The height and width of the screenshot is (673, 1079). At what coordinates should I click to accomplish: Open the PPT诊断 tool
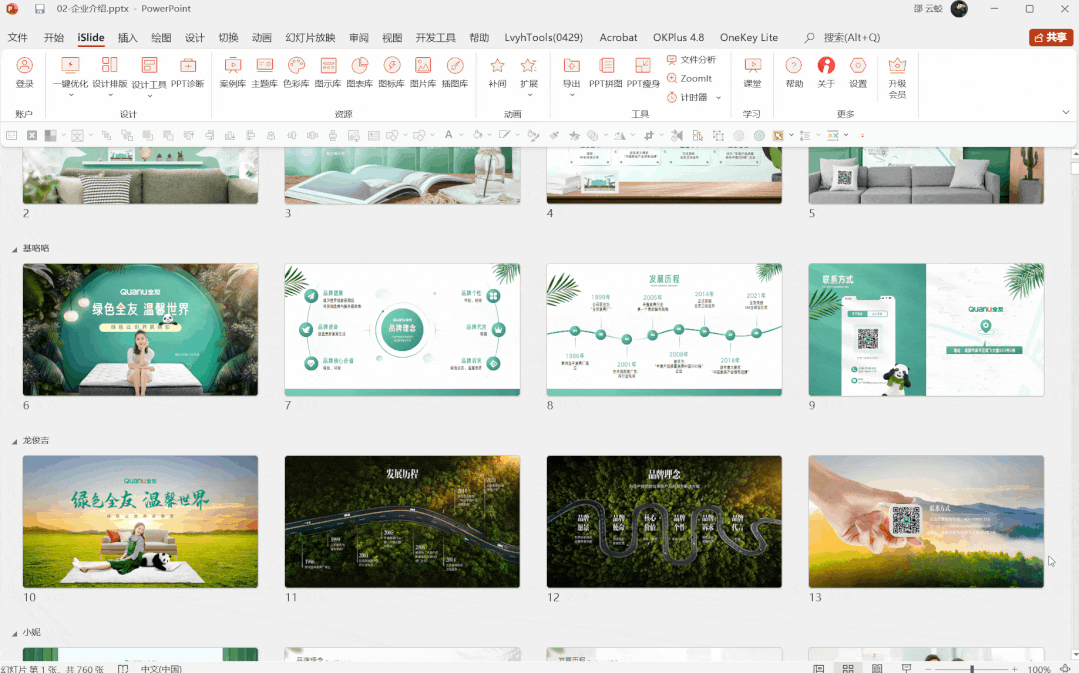[x=188, y=72]
